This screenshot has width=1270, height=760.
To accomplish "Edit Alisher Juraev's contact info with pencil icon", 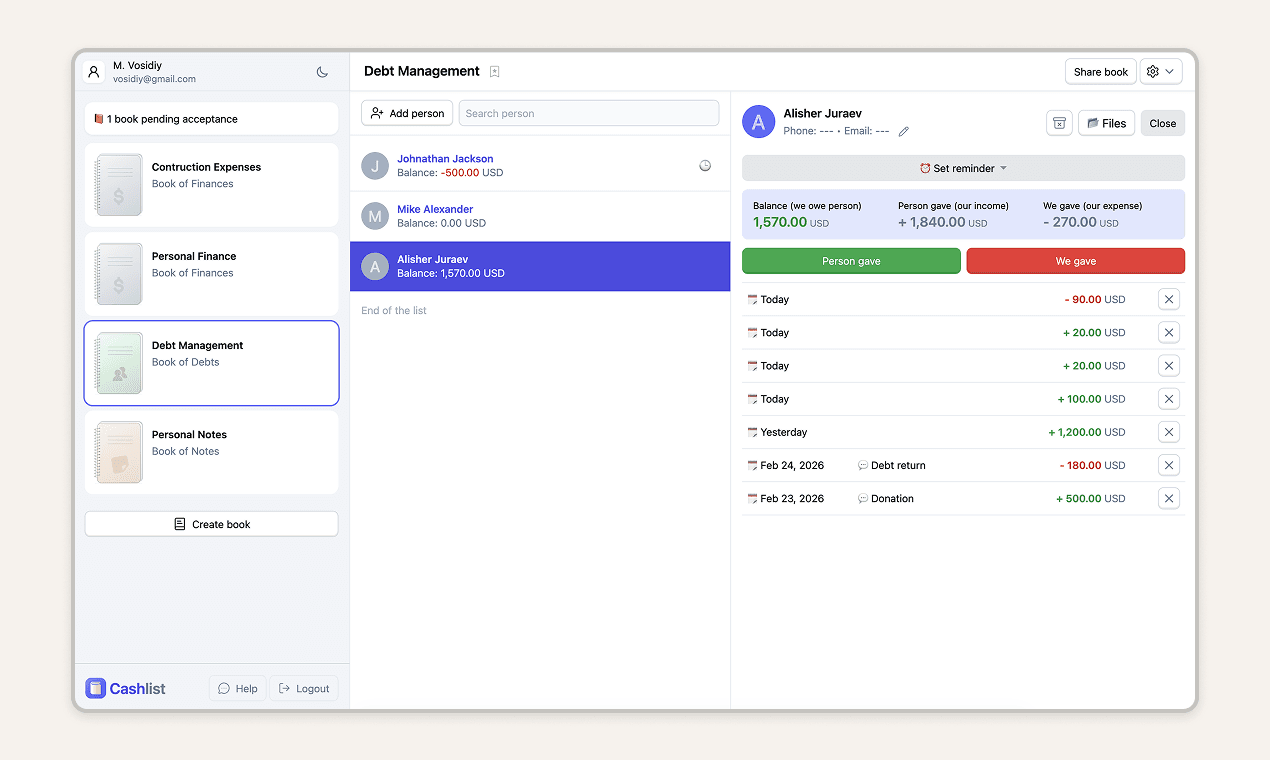I will [x=904, y=130].
